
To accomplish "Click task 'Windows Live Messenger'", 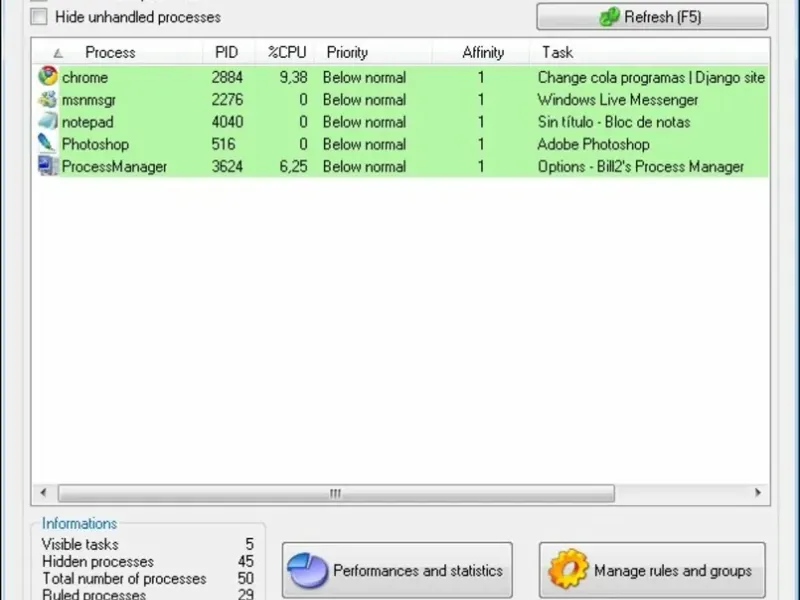I will click(618, 100).
